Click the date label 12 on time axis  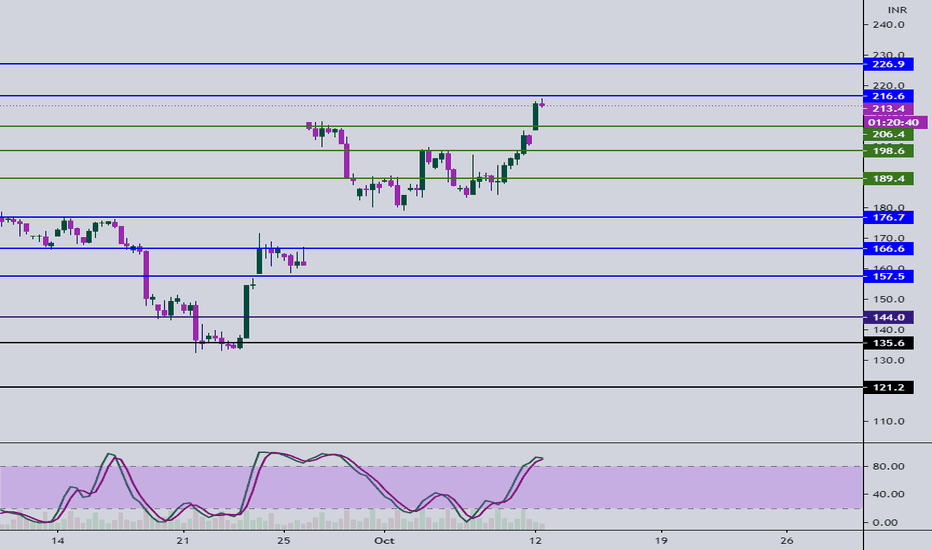click(x=536, y=540)
